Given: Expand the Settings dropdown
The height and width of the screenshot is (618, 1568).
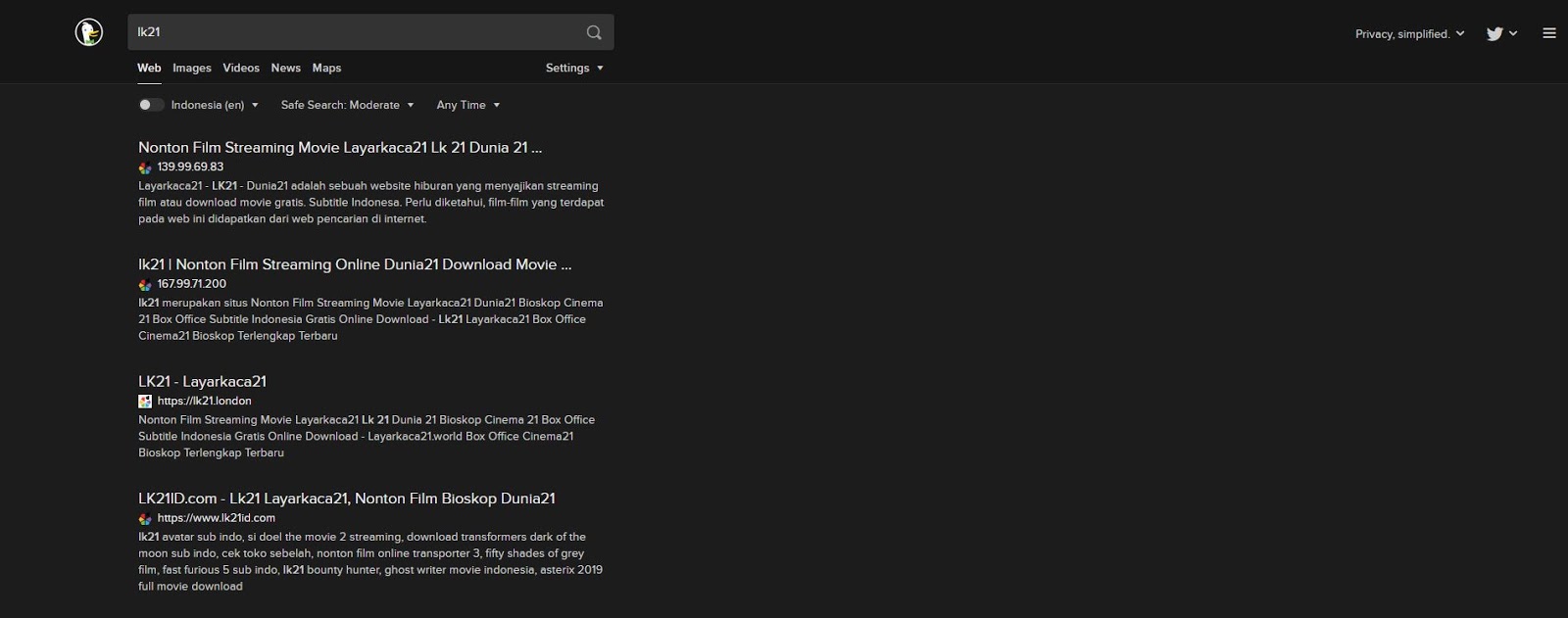Looking at the screenshot, I should point(574,68).
